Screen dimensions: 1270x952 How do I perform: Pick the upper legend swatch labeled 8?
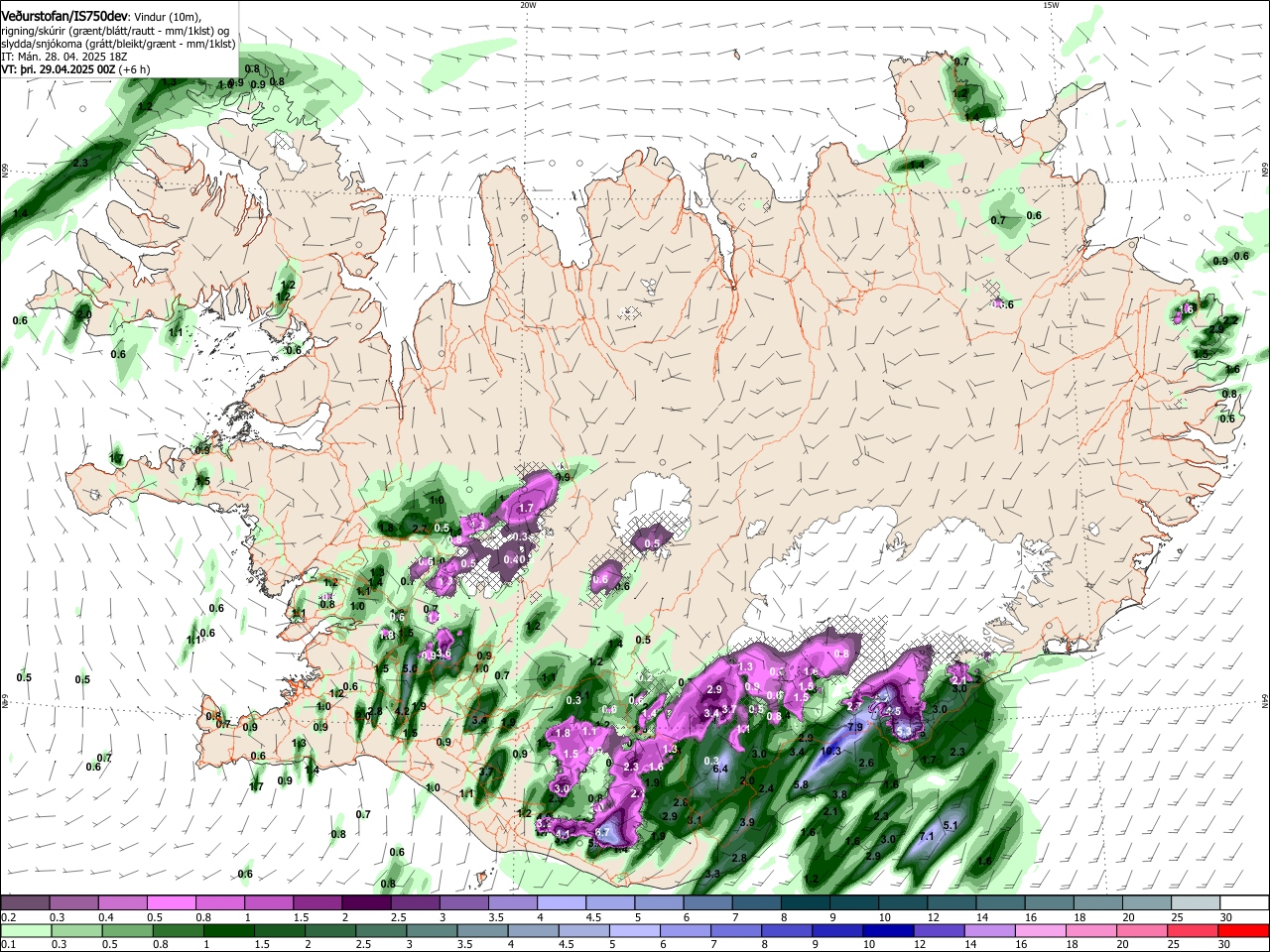click(804, 902)
